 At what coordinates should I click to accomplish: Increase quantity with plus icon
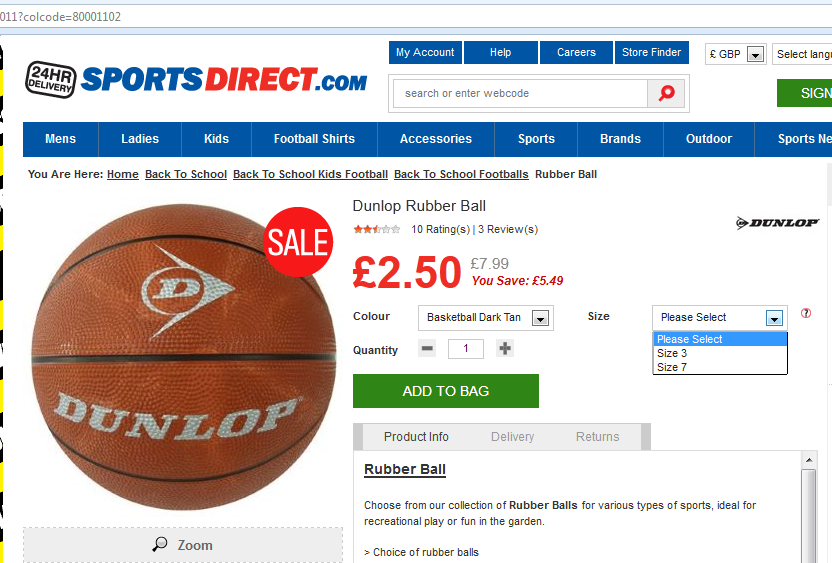505,348
